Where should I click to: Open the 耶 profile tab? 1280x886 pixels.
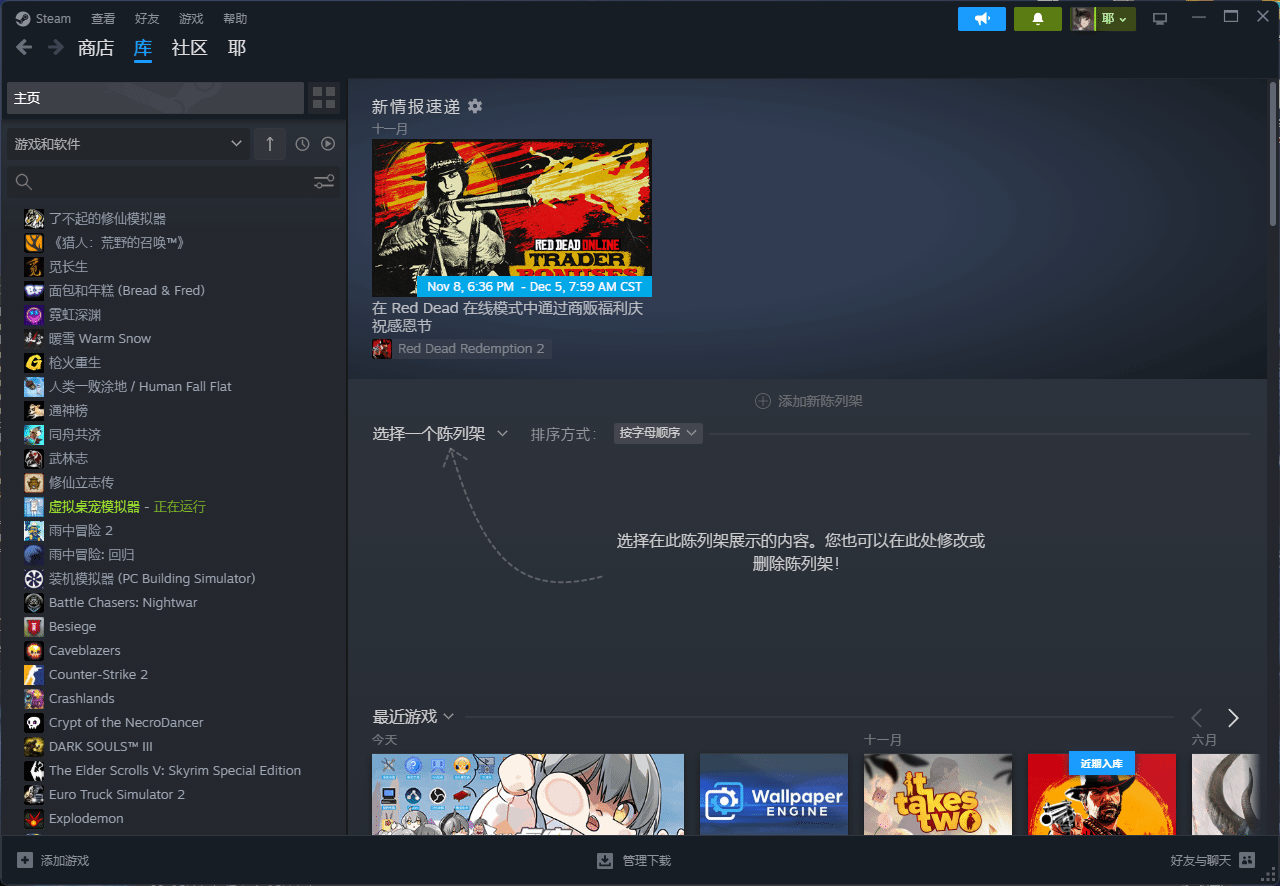click(237, 48)
